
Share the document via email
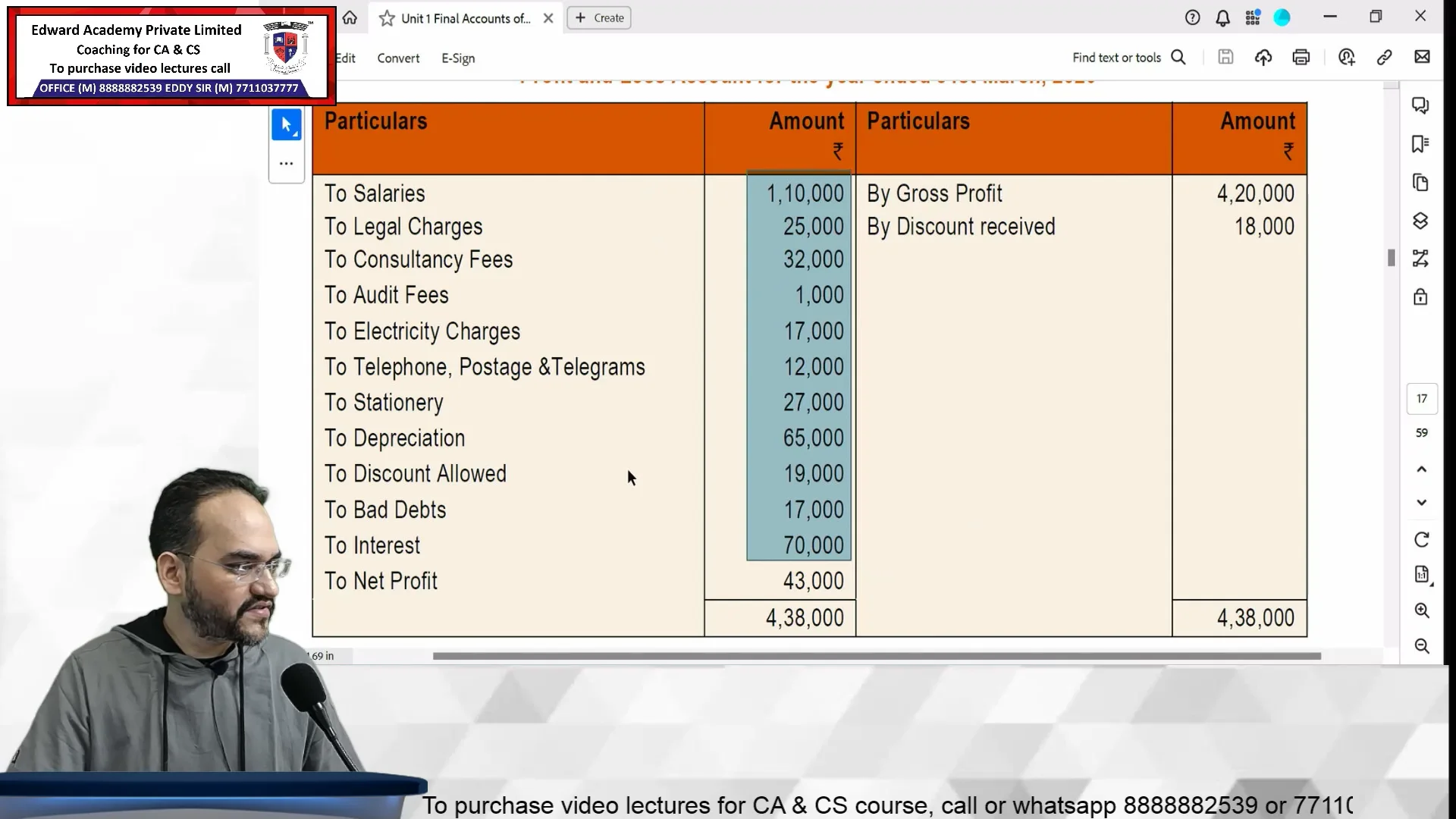point(1423,57)
